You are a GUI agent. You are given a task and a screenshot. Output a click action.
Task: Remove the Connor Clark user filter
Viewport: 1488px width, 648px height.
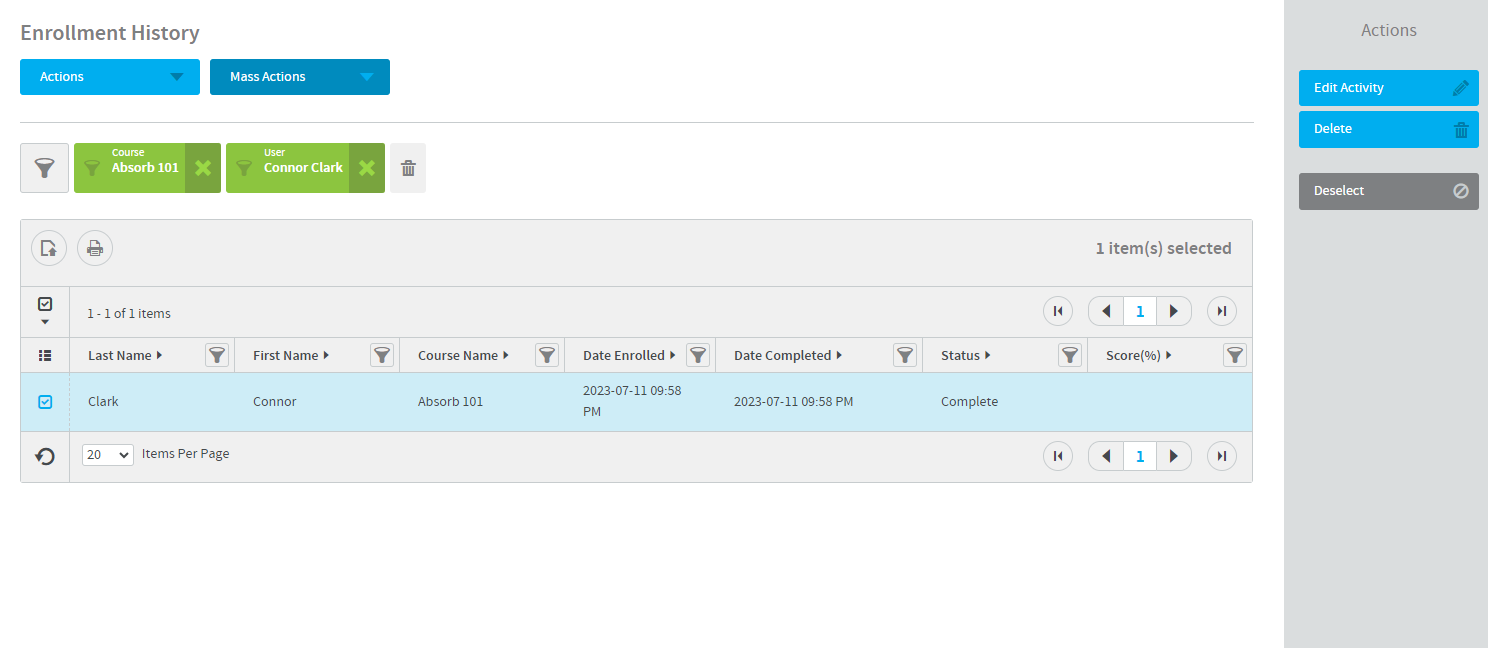[x=367, y=168]
